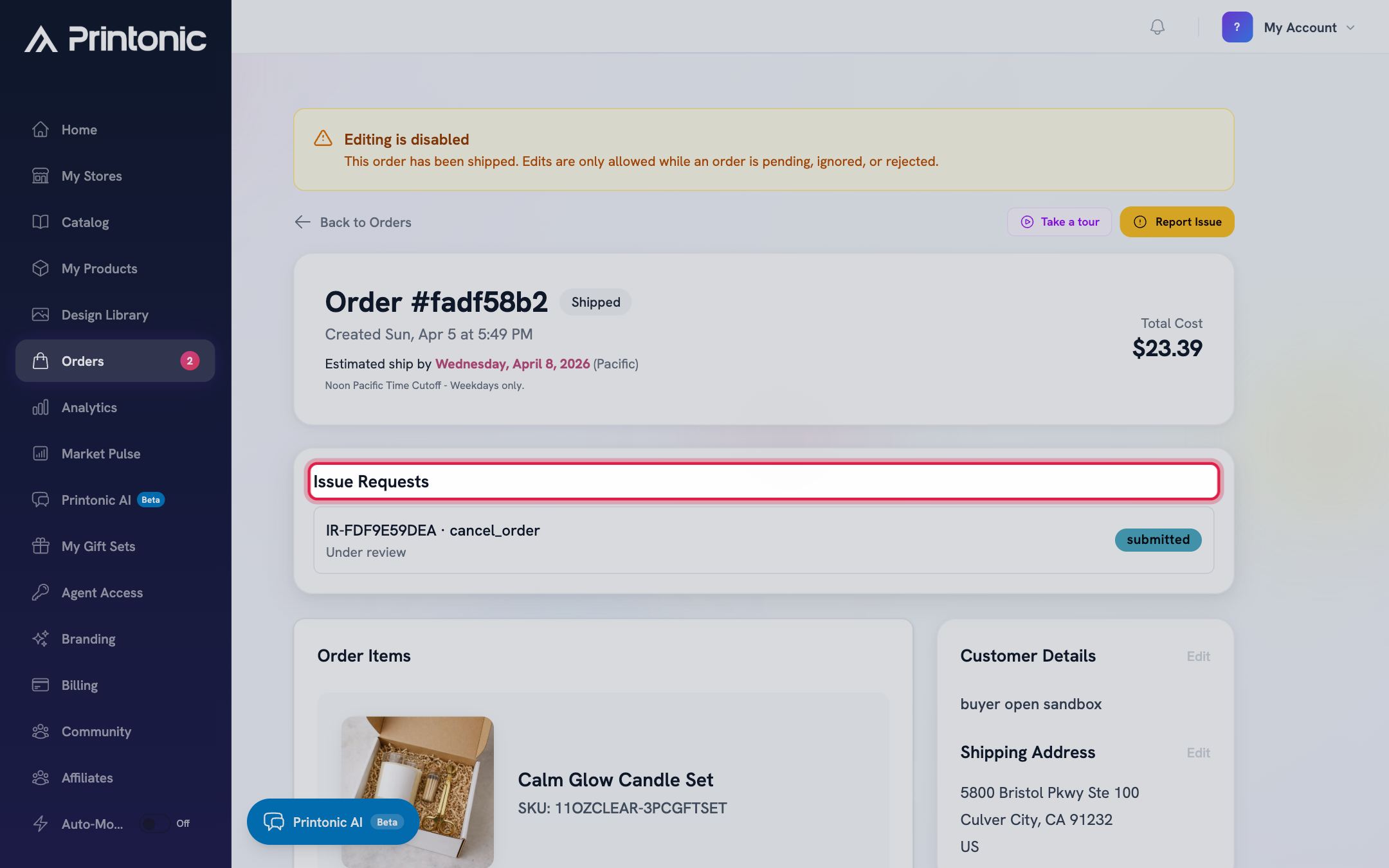Image resolution: width=1389 pixels, height=868 pixels.
Task: Open the IR-FDF9E59DEA cancel_order request
Action: click(763, 540)
